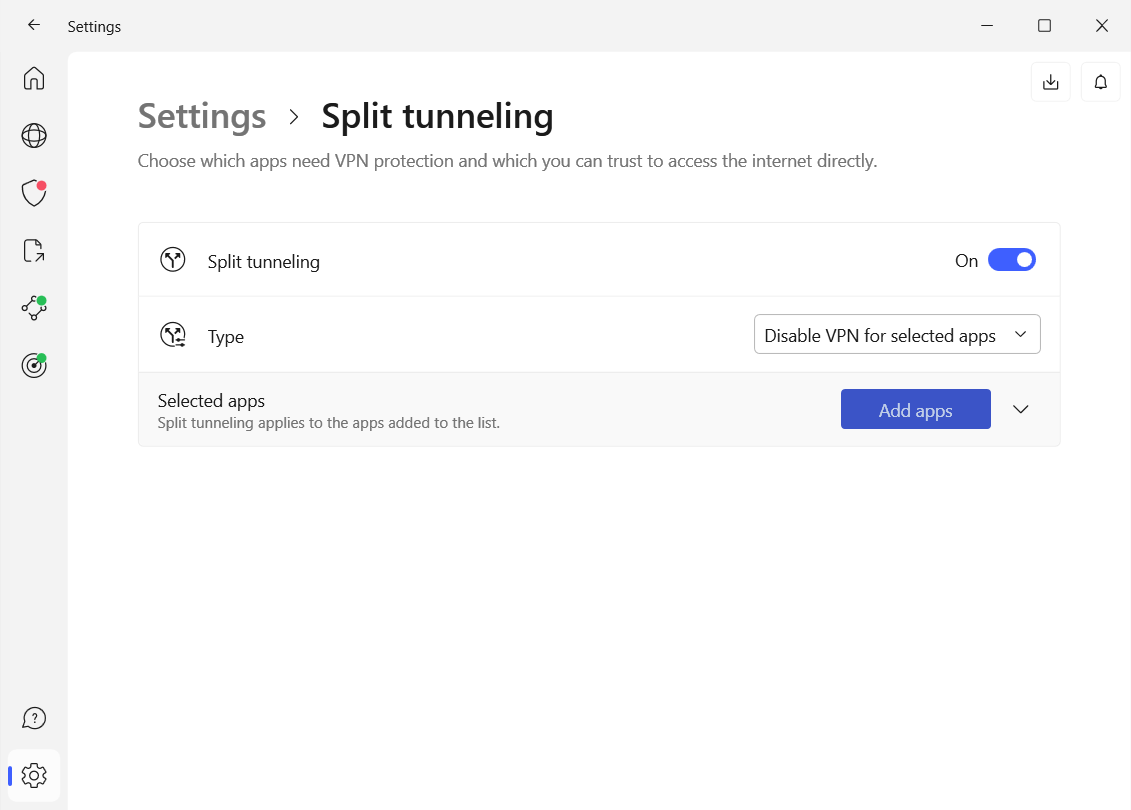Maximize the Settings window

[1044, 26]
